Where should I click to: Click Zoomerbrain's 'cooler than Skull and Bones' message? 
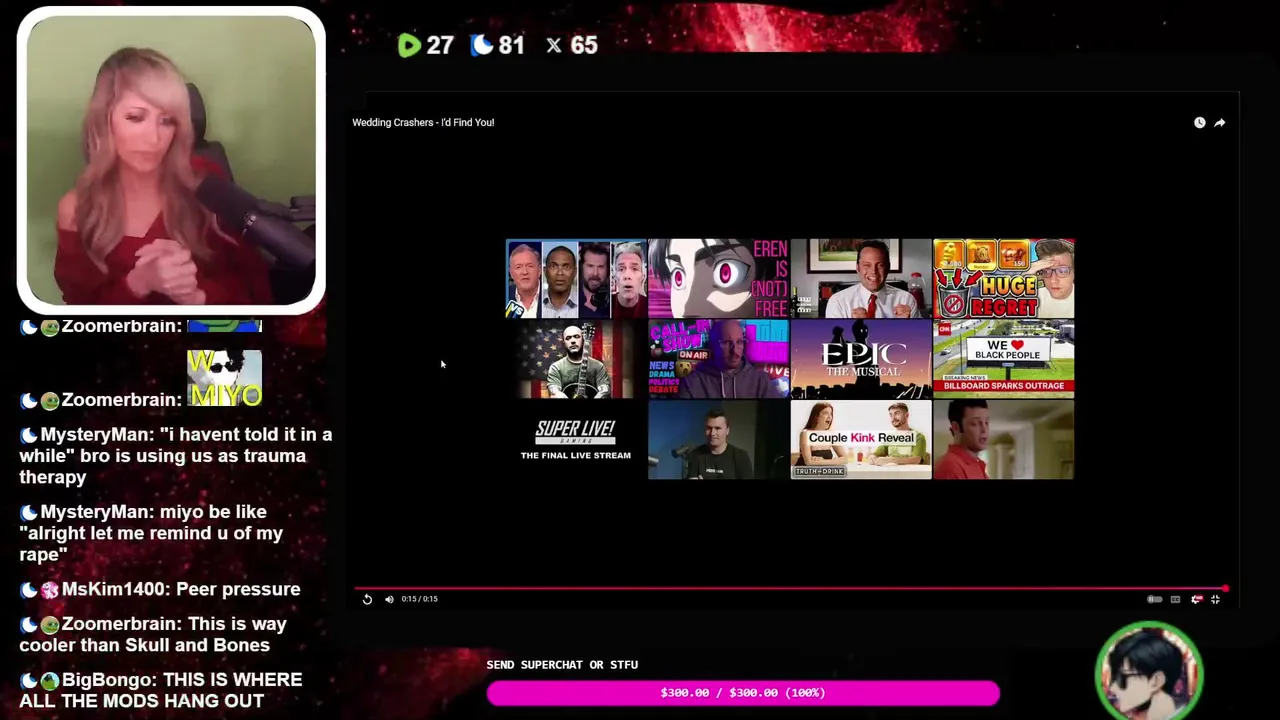[153, 635]
